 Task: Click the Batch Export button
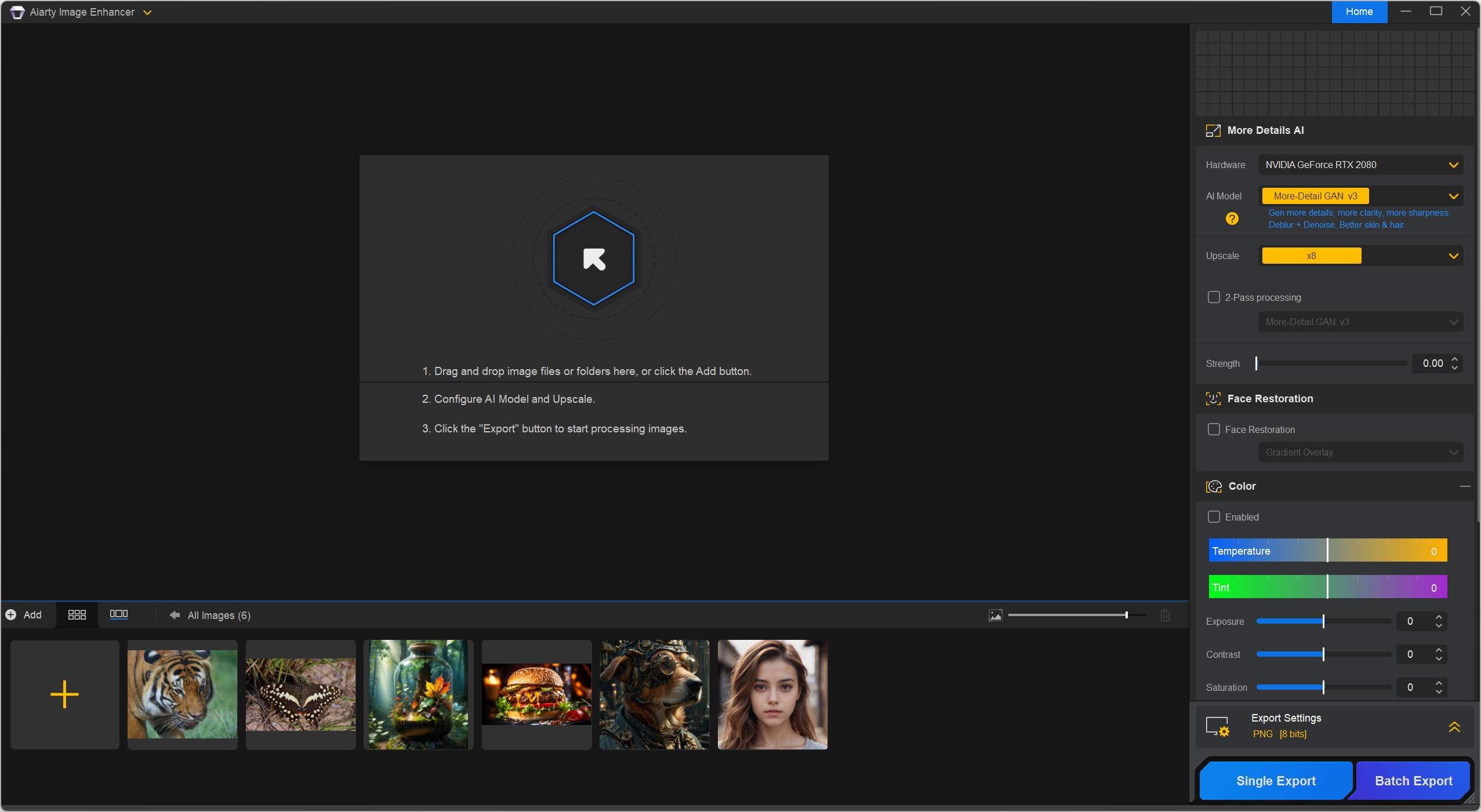click(1413, 781)
